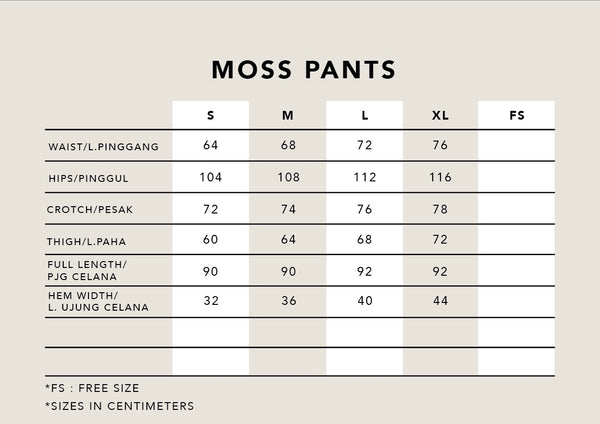
Task: Select the FULL LENGTH/PJG CELANA row label
Action: click(89, 271)
